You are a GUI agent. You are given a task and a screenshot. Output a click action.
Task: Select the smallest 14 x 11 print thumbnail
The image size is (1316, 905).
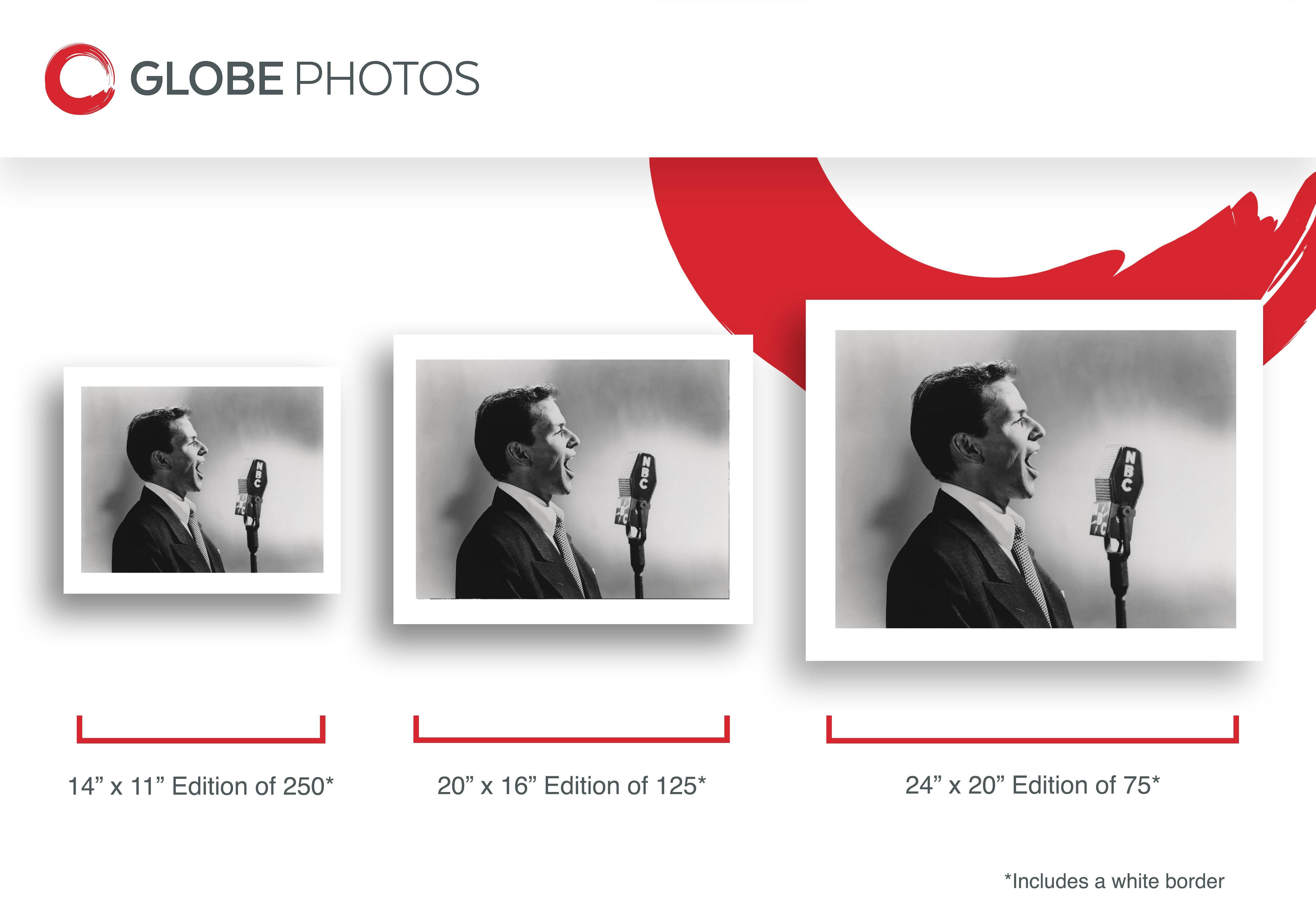tap(202, 480)
